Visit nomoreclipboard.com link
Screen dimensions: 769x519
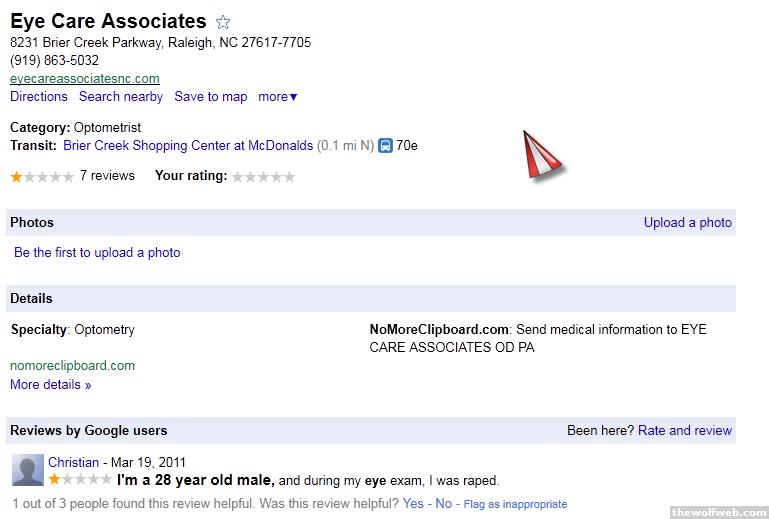72,366
